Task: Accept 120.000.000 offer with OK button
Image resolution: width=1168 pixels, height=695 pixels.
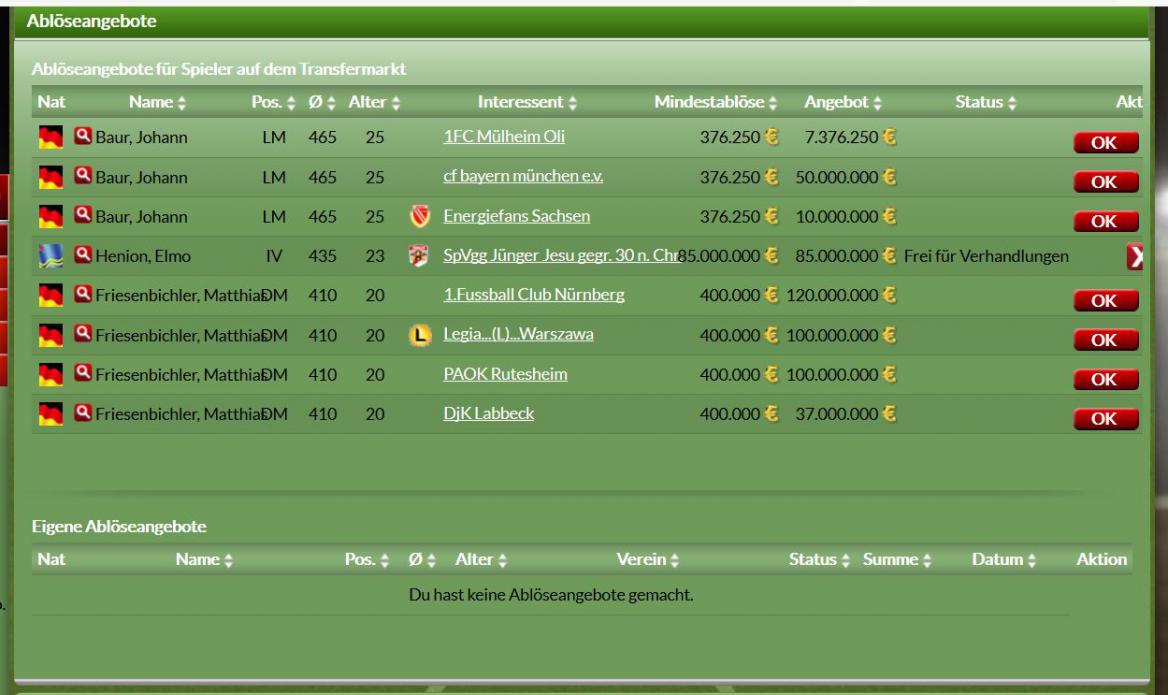Action: (x=1105, y=299)
